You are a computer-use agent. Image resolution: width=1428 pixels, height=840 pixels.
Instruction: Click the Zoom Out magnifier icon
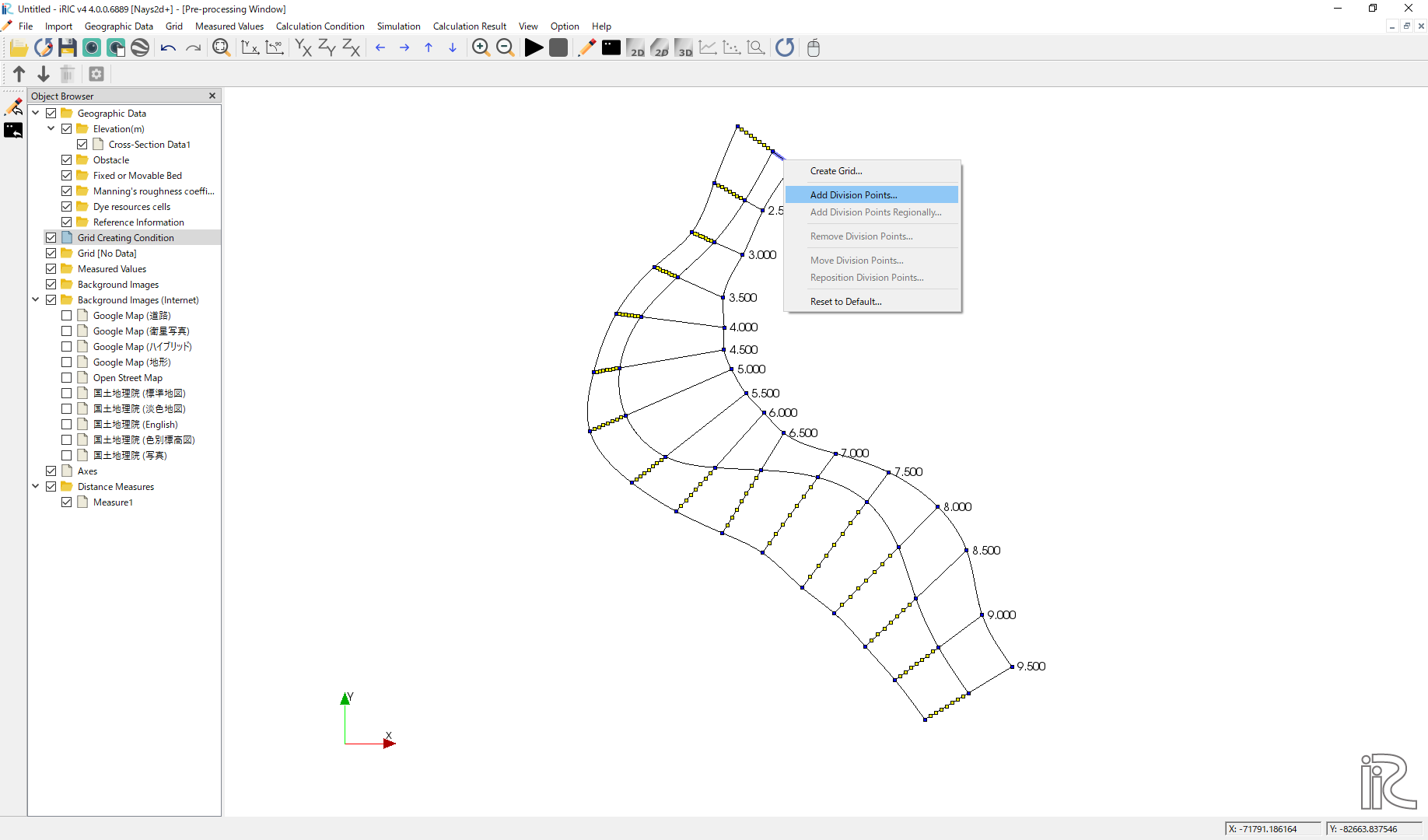pyautogui.click(x=505, y=48)
